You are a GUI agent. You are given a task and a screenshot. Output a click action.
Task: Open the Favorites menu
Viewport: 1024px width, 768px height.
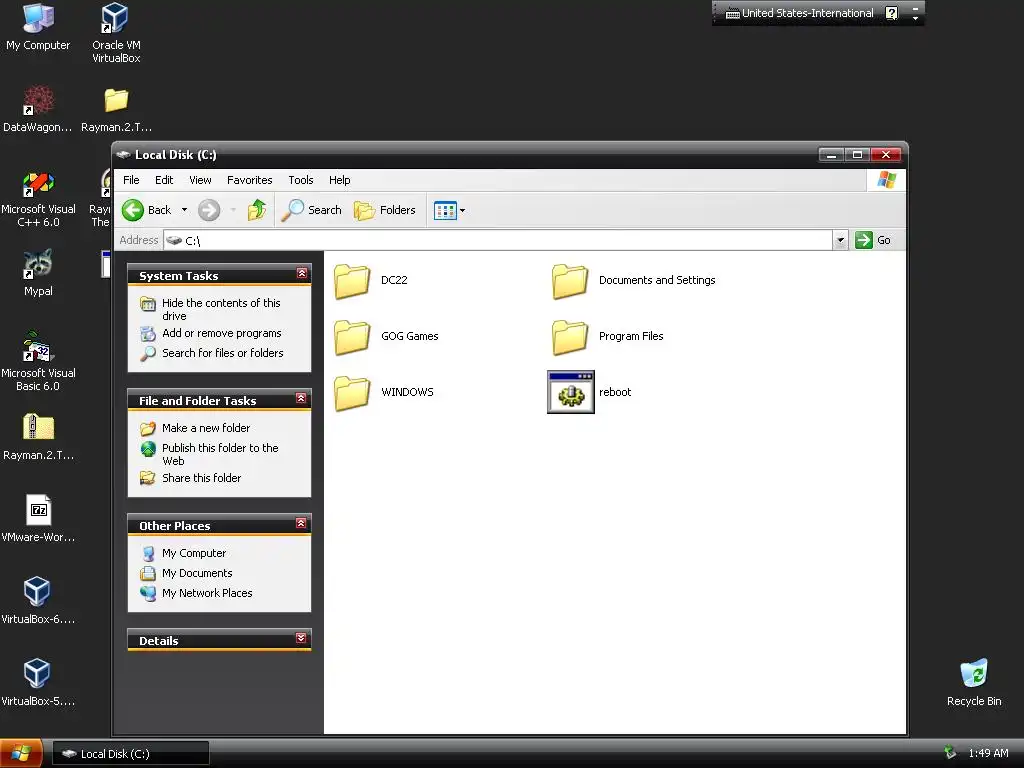pos(249,180)
